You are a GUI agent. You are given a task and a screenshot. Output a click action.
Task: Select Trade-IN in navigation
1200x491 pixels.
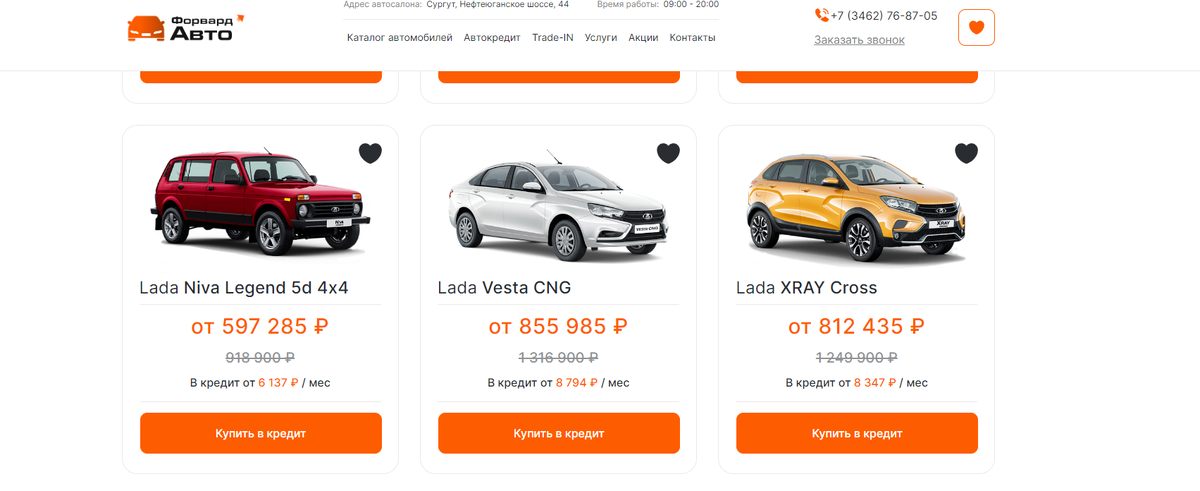[553, 38]
